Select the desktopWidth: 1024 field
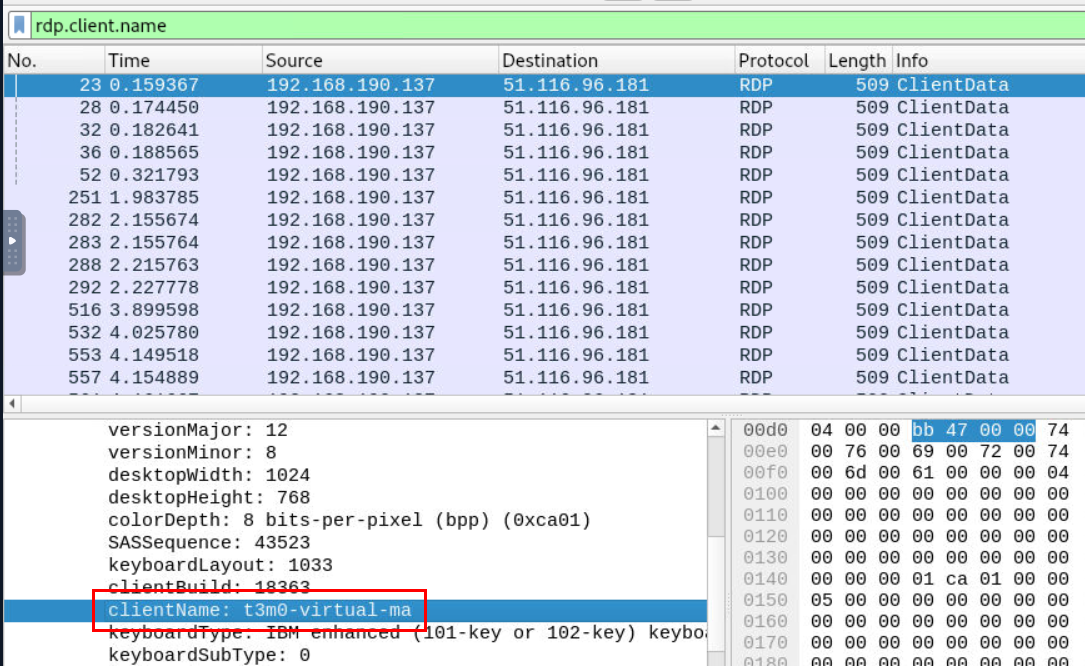Screen dimensions: 1085x666 (209, 475)
